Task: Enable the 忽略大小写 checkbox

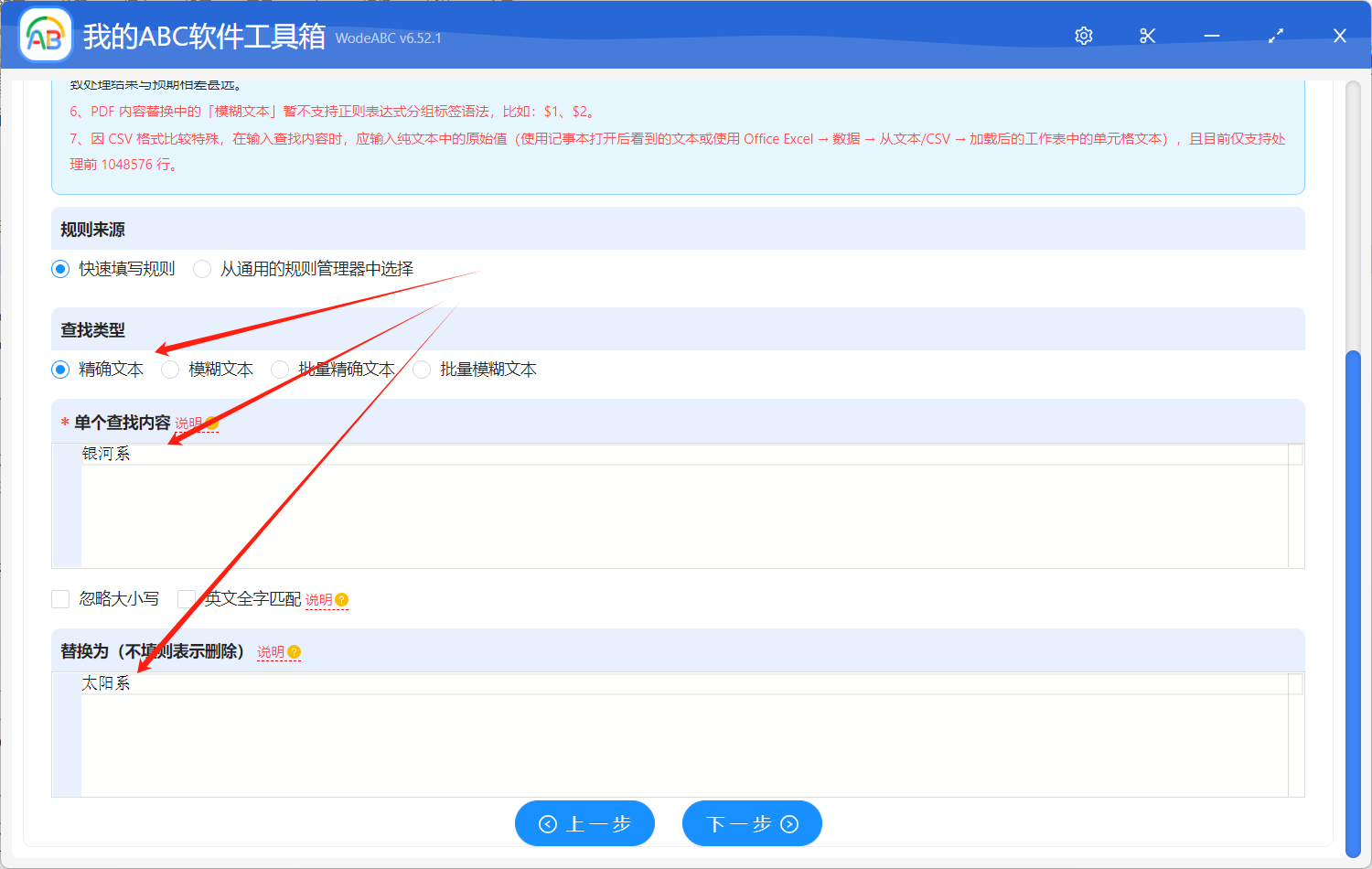Action: pos(60,599)
